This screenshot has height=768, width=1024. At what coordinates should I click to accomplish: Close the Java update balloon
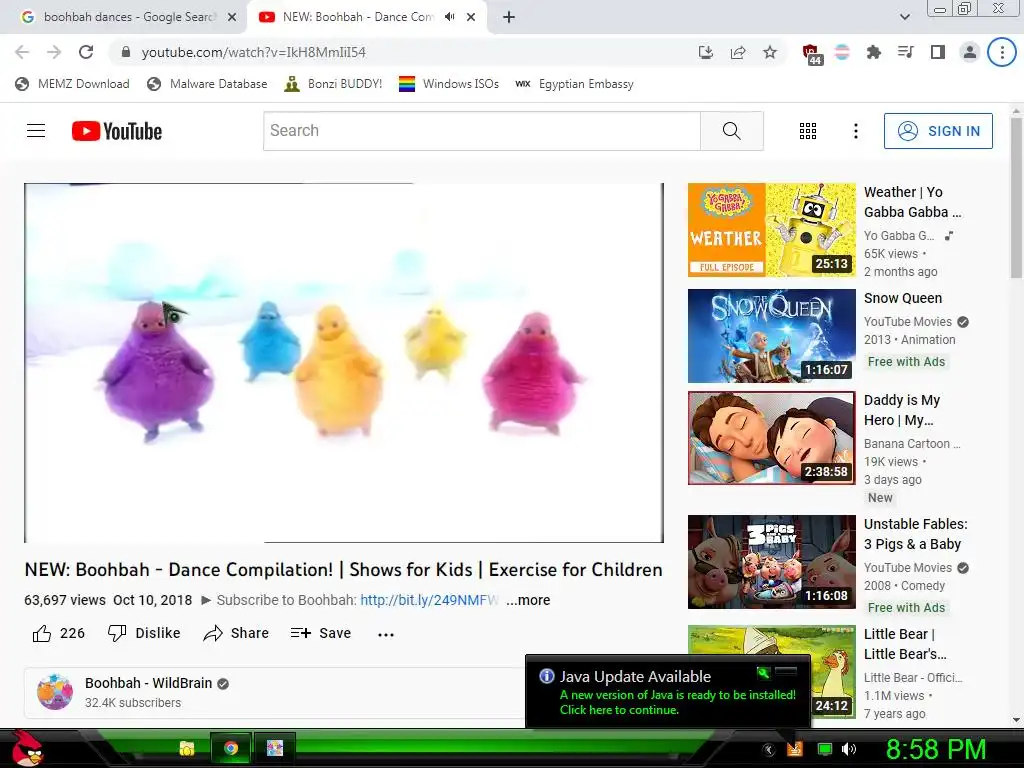(x=786, y=672)
